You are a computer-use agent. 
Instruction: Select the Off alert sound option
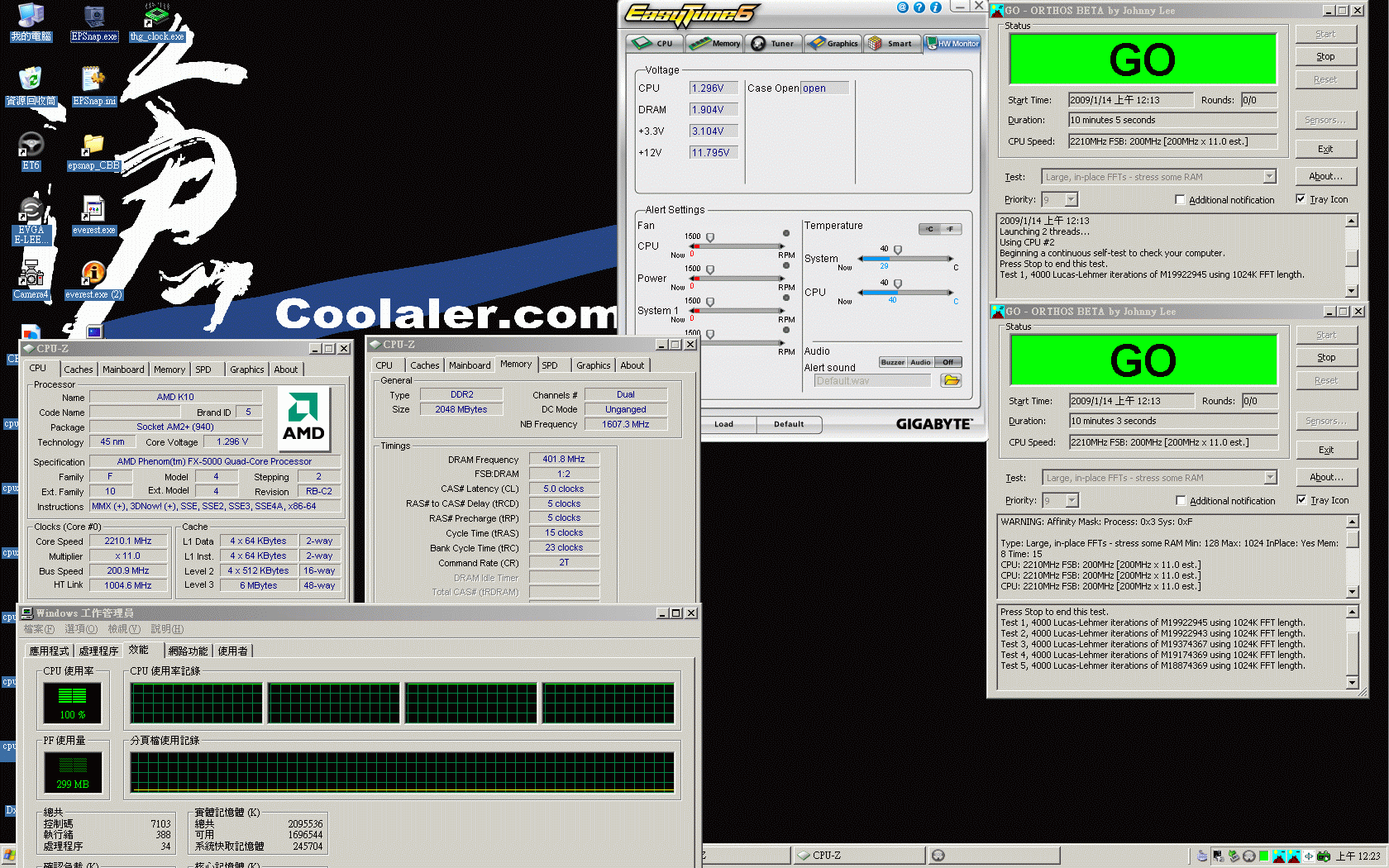(948, 362)
